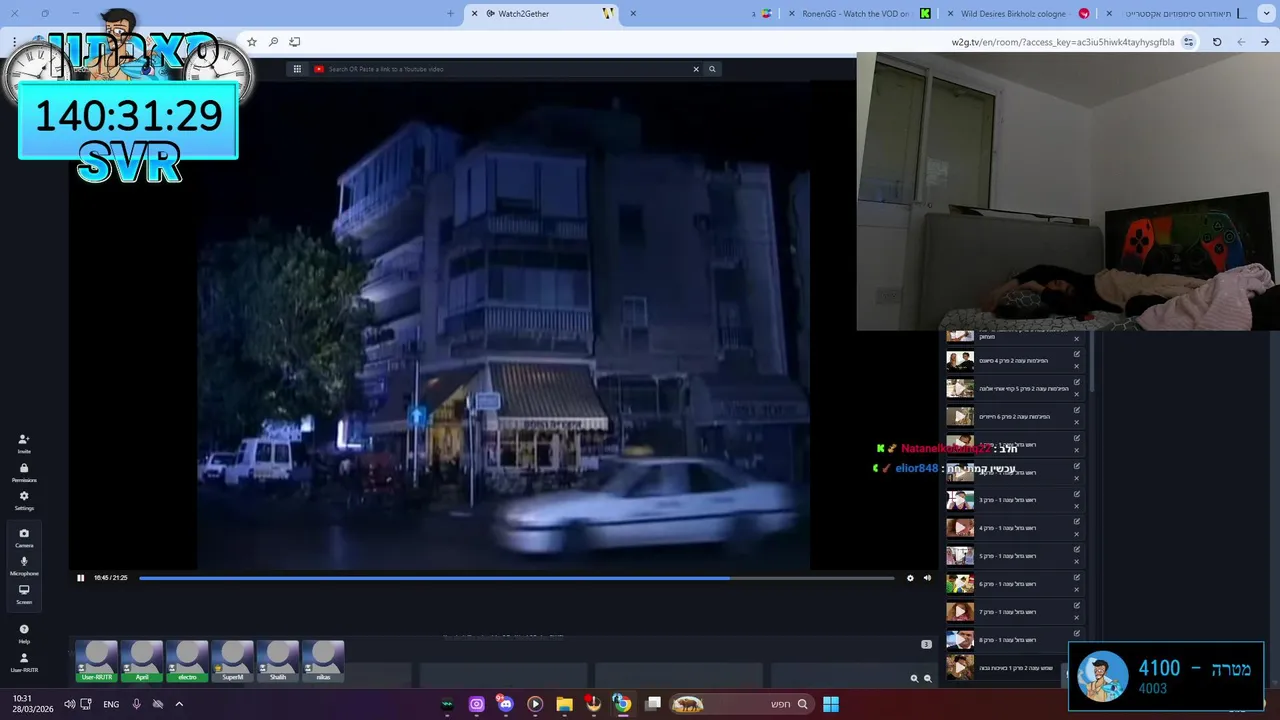The image size is (1280, 720).
Task: Switch to Wild Desires Birkholz cologne tab
Action: click(x=1020, y=13)
